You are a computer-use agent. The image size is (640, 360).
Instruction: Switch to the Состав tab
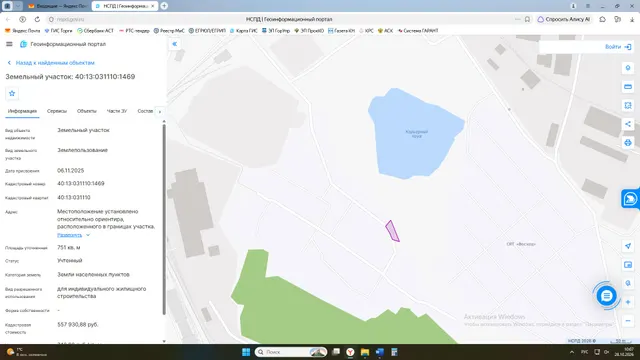(x=145, y=111)
